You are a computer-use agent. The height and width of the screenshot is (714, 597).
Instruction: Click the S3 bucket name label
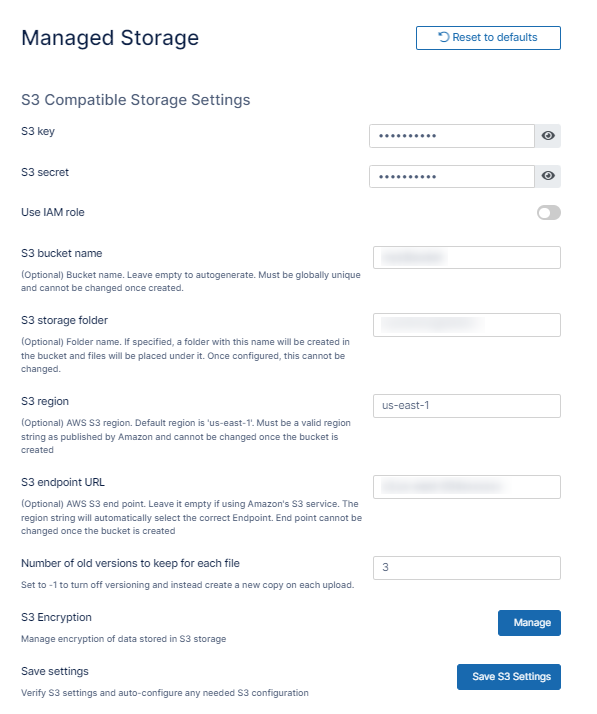(x=61, y=253)
